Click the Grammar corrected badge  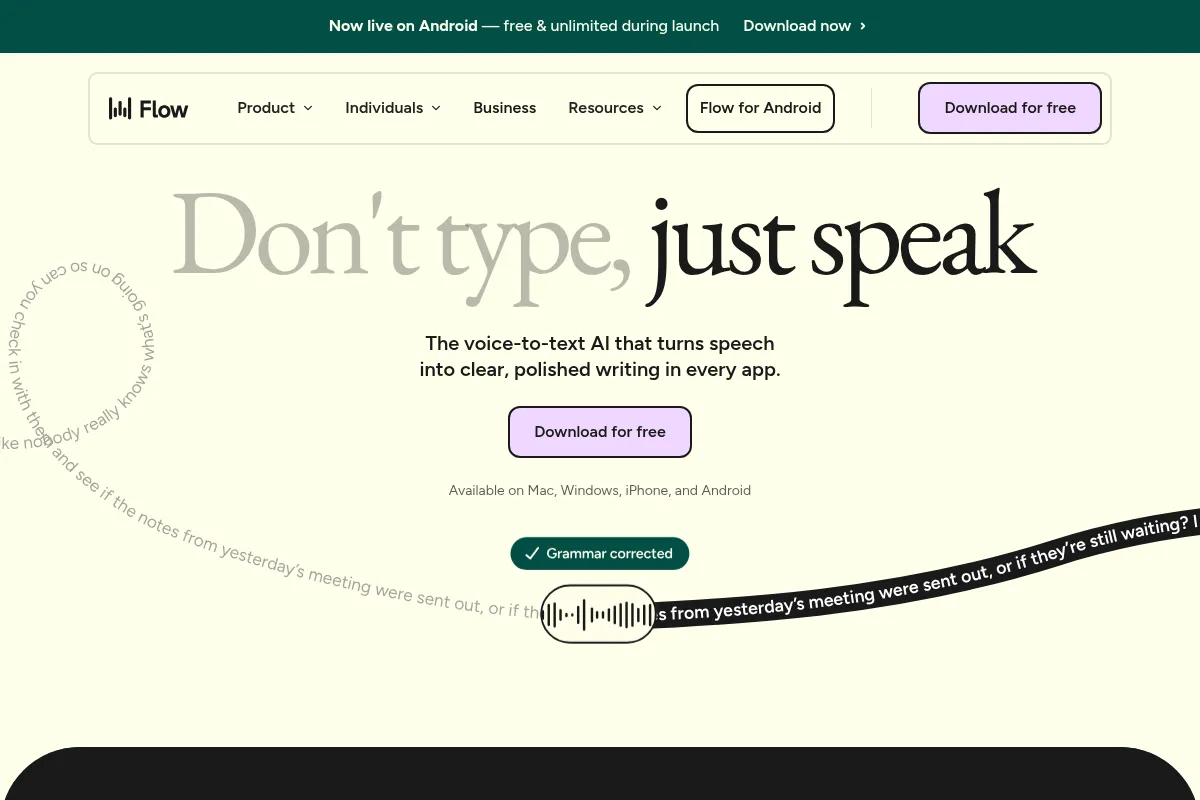[x=600, y=553]
